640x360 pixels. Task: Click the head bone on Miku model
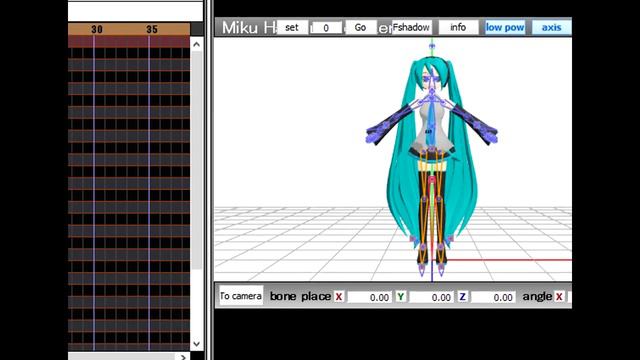pos(432,80)
